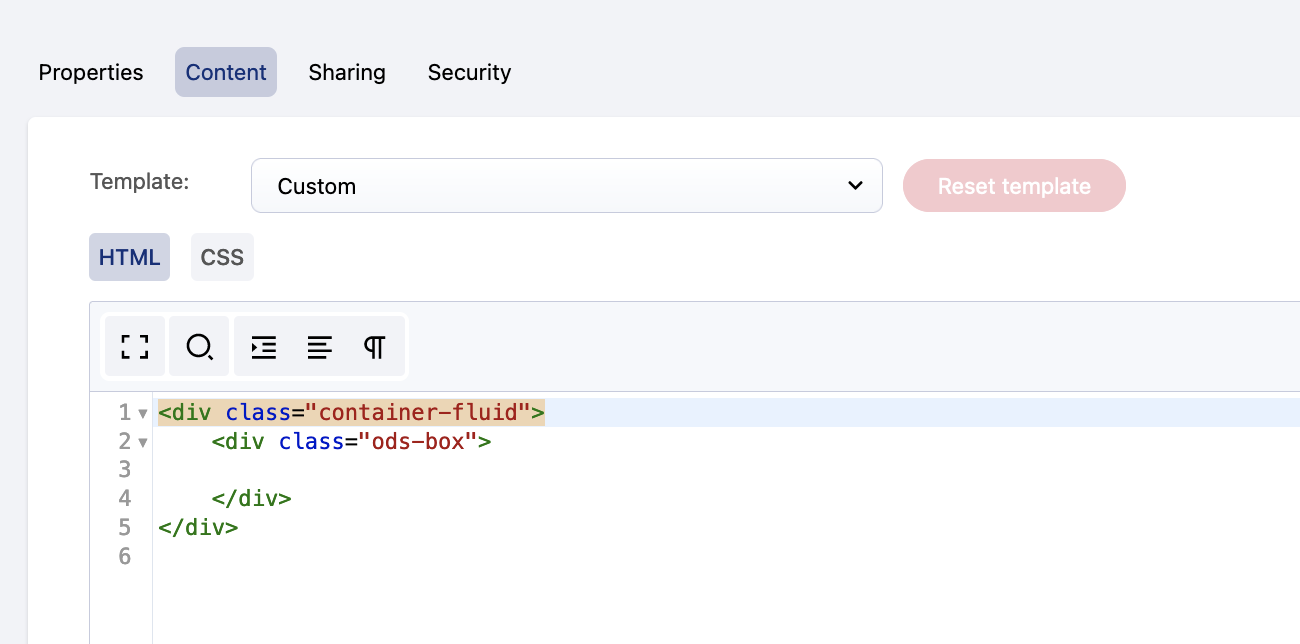Open the Template dropdown showing Custom

point(566,186)
